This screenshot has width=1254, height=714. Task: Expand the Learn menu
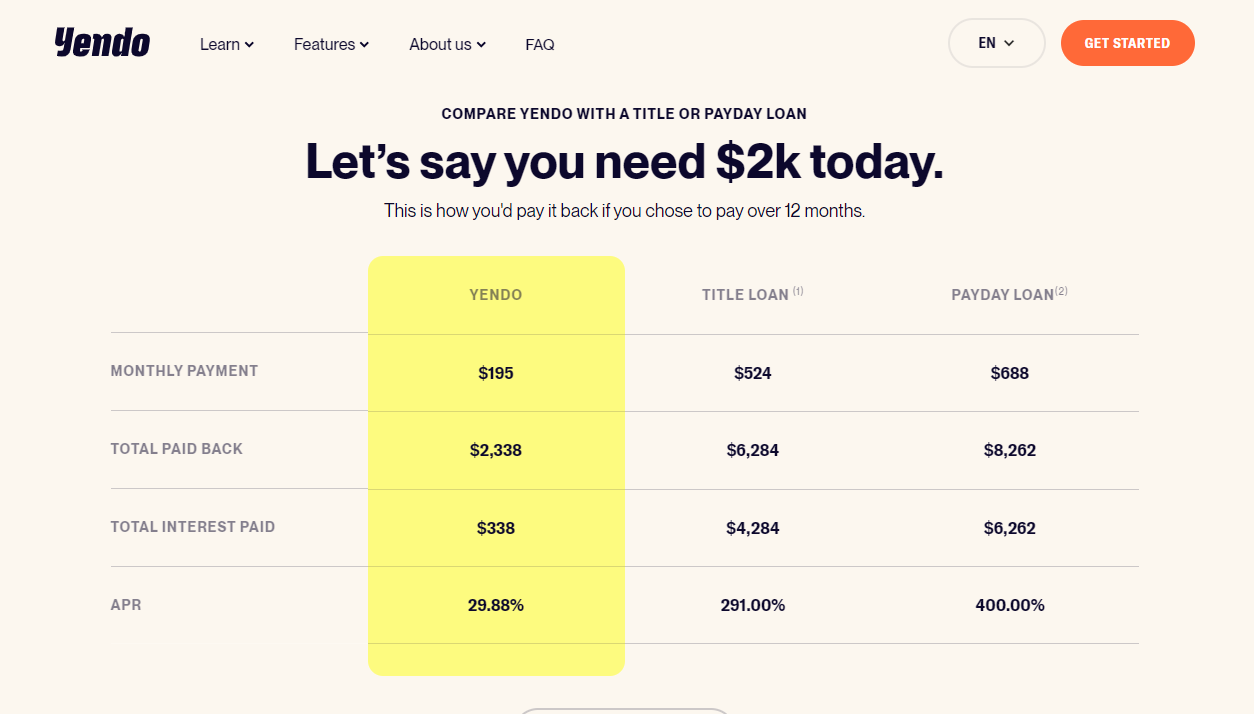click(227, 44)
